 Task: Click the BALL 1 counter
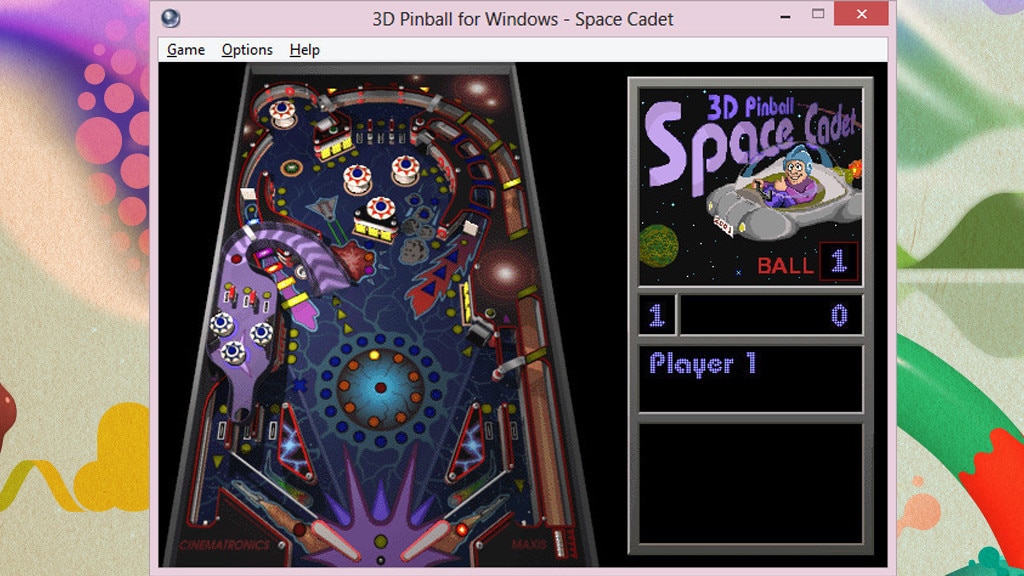click(807, 263)
